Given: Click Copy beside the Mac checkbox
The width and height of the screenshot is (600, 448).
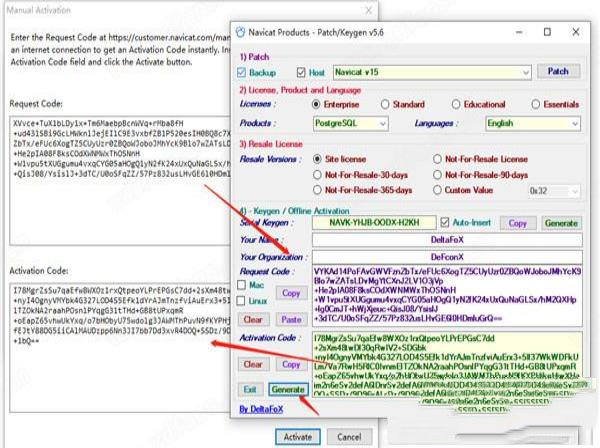Looking at the screenshot, I should pyautogui.click(x=291, y=293).
